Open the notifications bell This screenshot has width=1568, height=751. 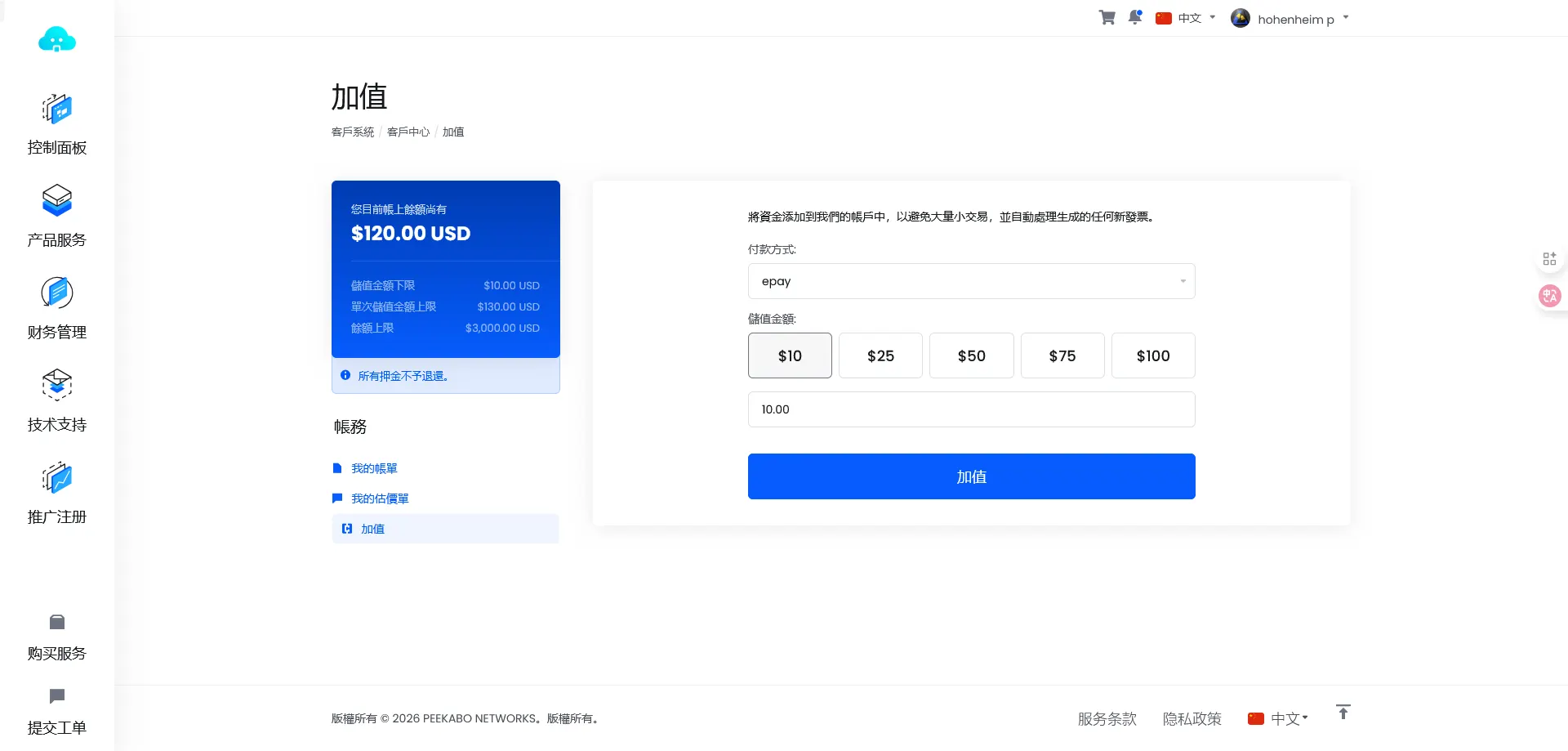[x=1135, y=18]
